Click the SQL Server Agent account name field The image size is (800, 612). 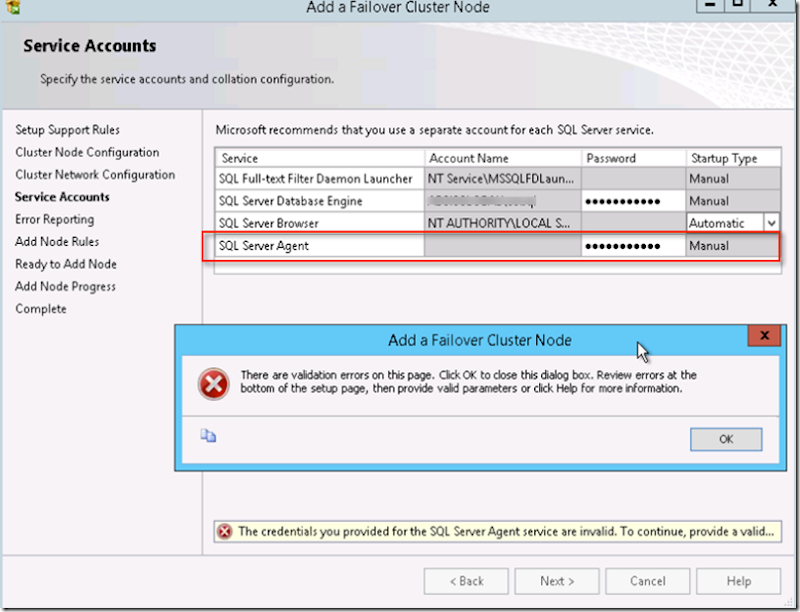click(503, 246)
